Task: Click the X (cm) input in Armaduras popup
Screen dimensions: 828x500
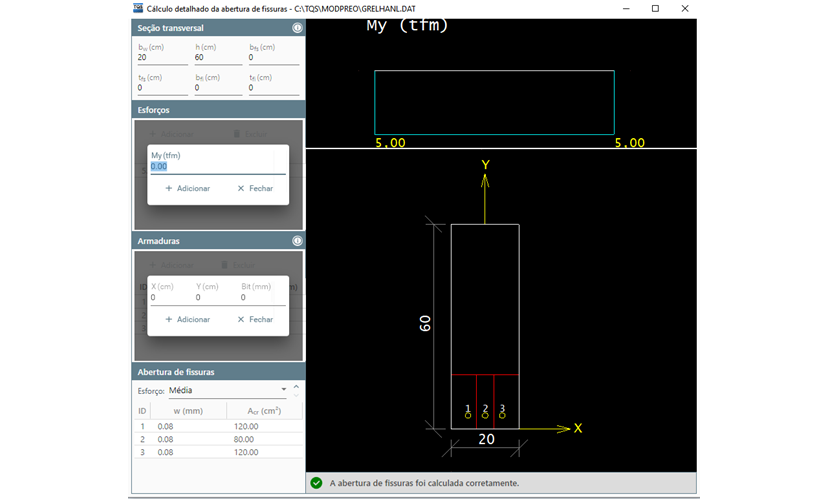Action: click(169, 298)
